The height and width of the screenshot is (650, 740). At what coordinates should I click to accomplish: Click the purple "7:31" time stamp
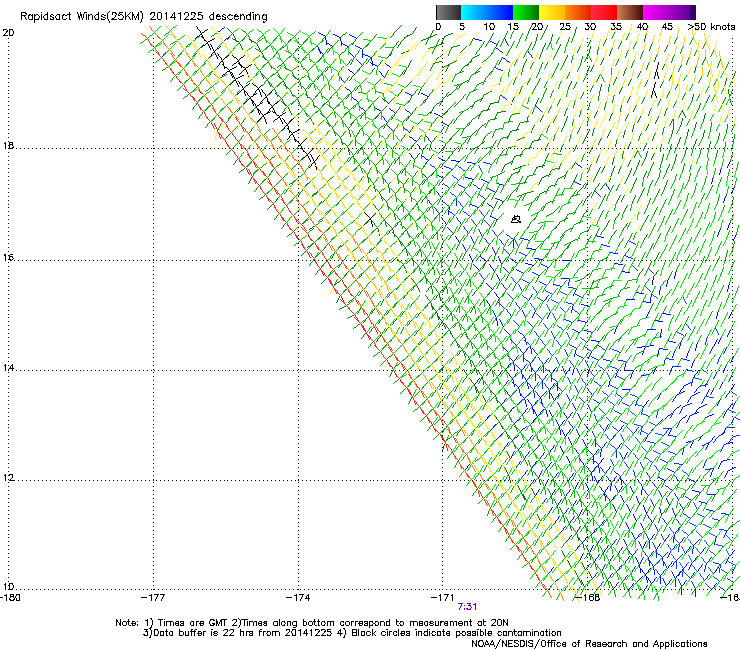467,607
